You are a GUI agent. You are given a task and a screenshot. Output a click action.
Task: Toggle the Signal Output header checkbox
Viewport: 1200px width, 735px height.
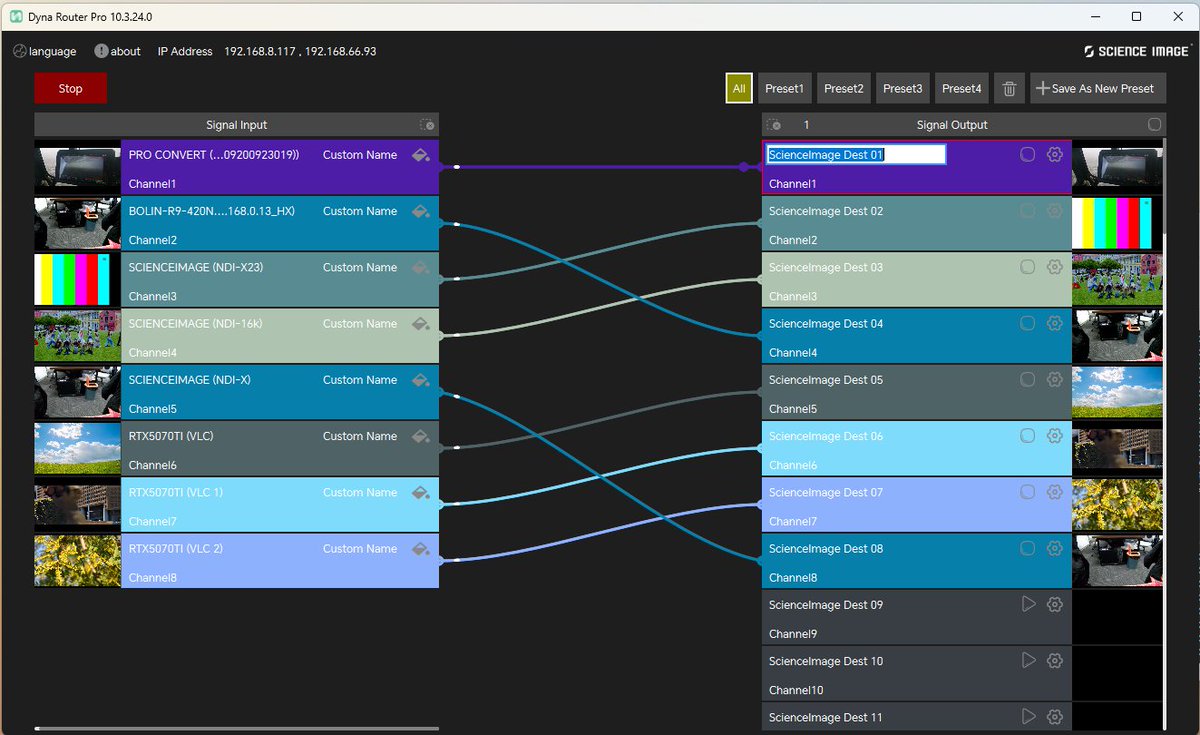coord(1154,125)
